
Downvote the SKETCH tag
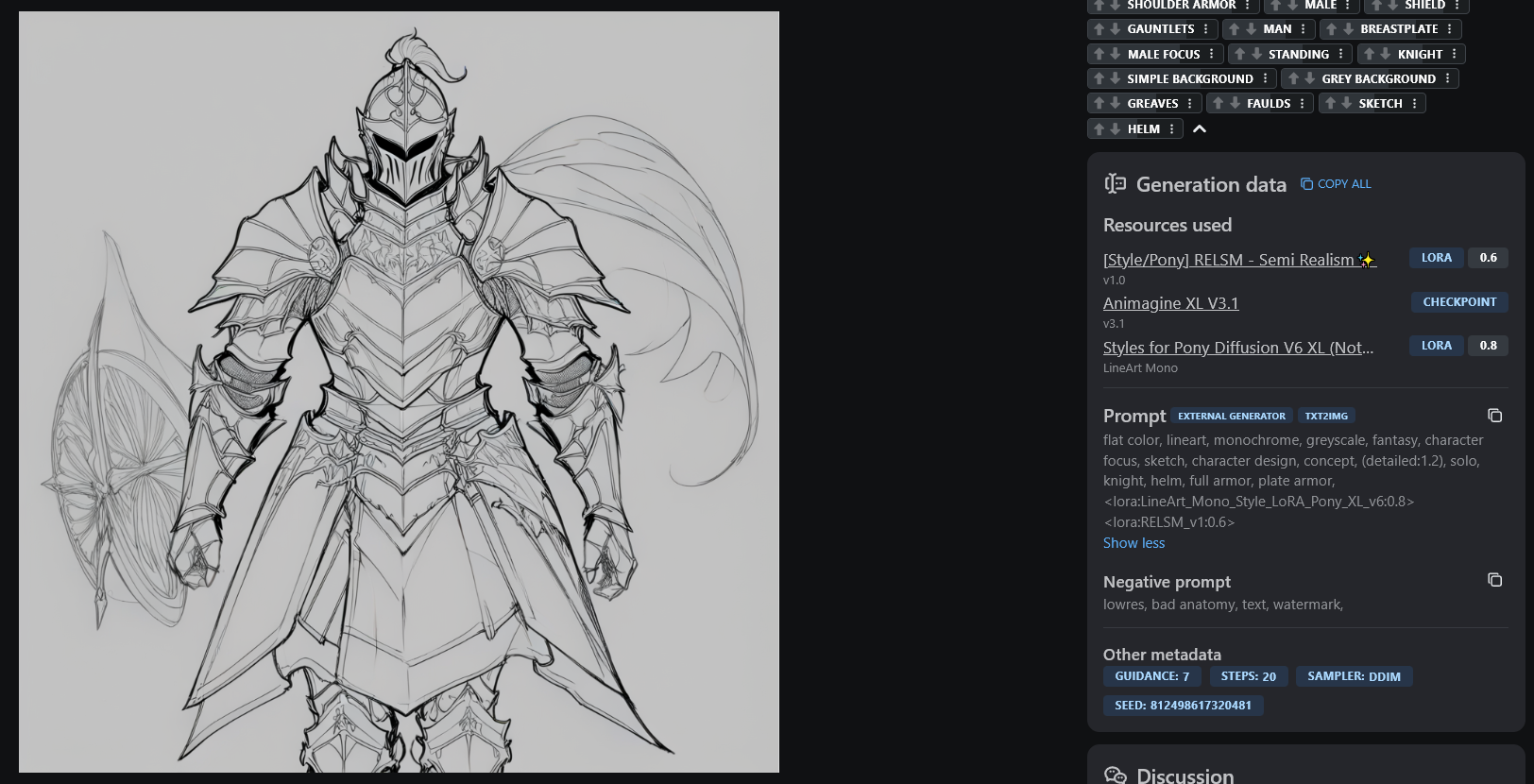click(1346, 103)
